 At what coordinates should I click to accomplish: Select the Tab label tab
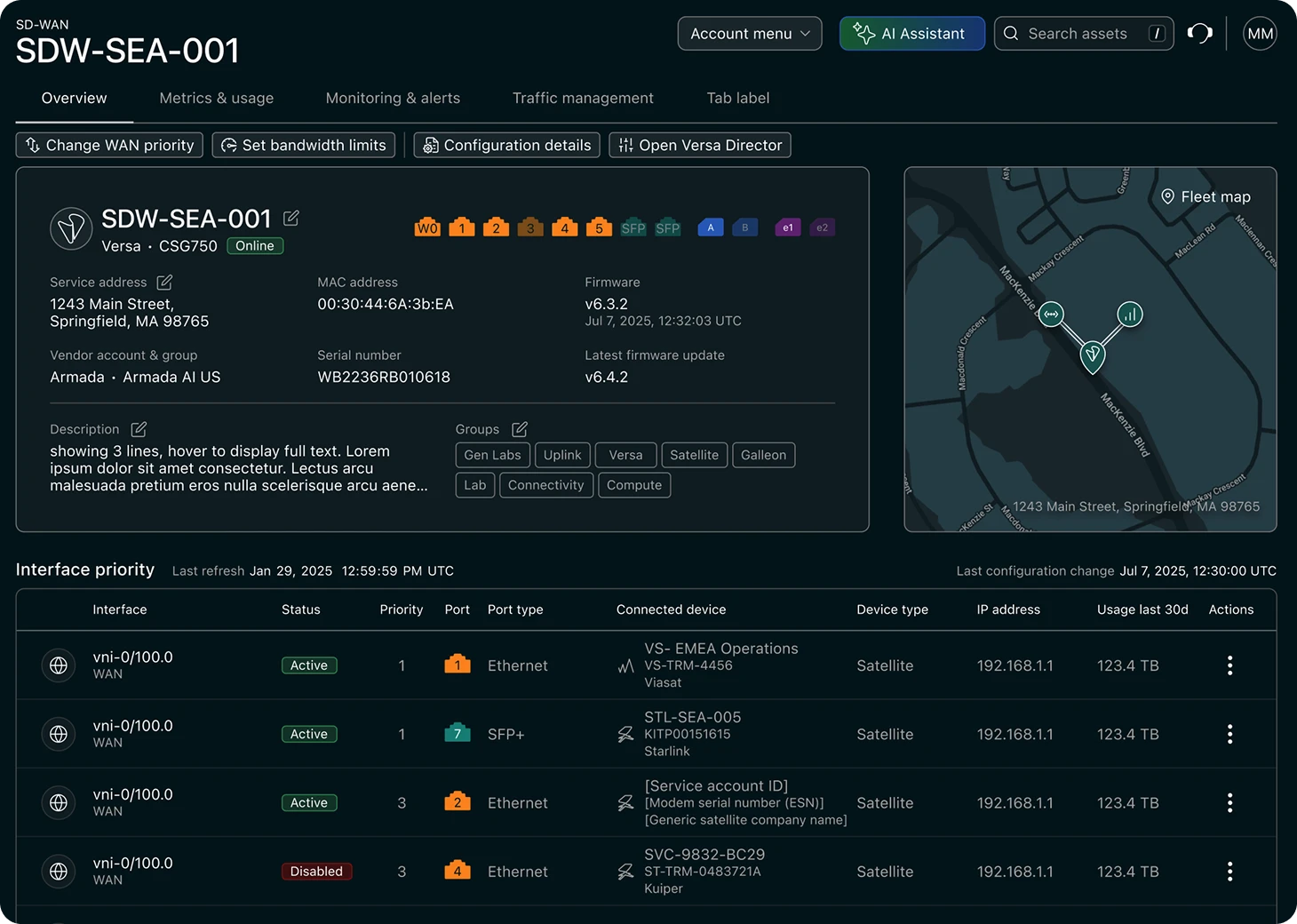coord(738,99)
